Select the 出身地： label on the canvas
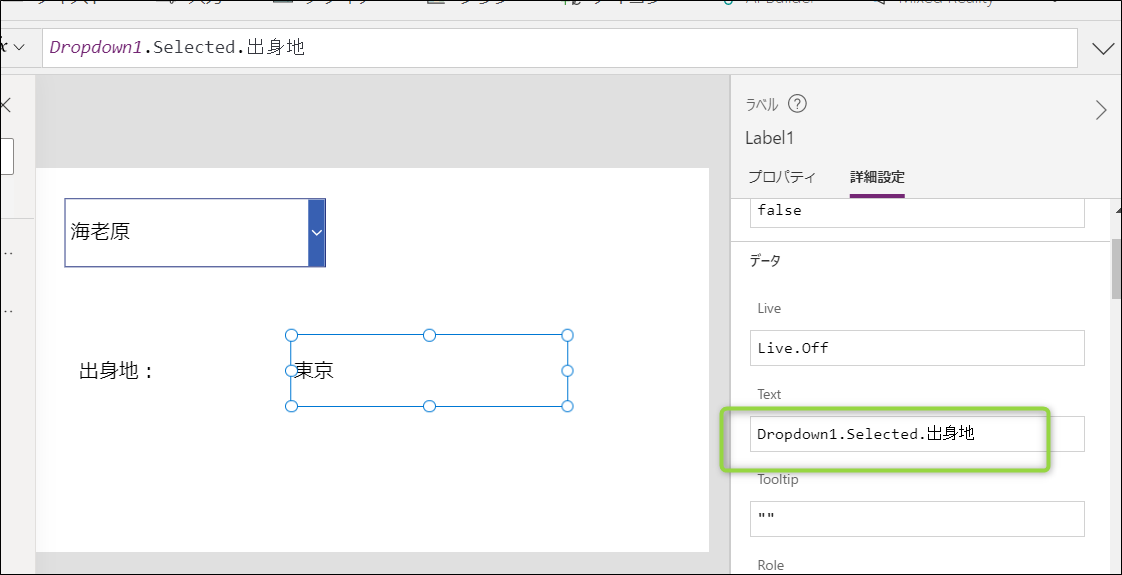Screen dimensions: 1122x575 [117, 371]
